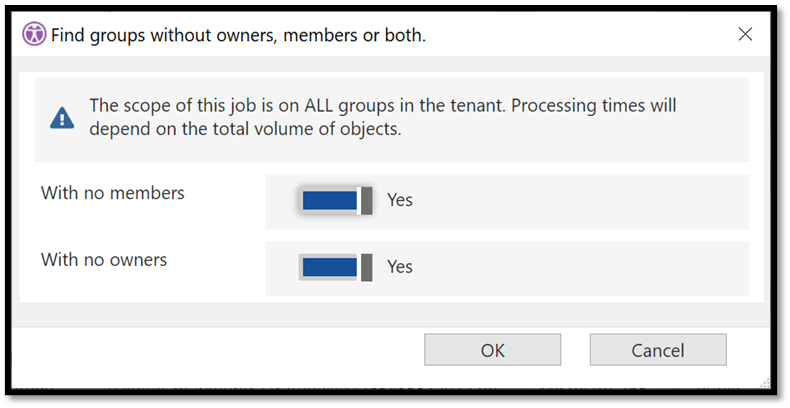
Task: Click the gray thumb of members switch
Action: point(367,200)
